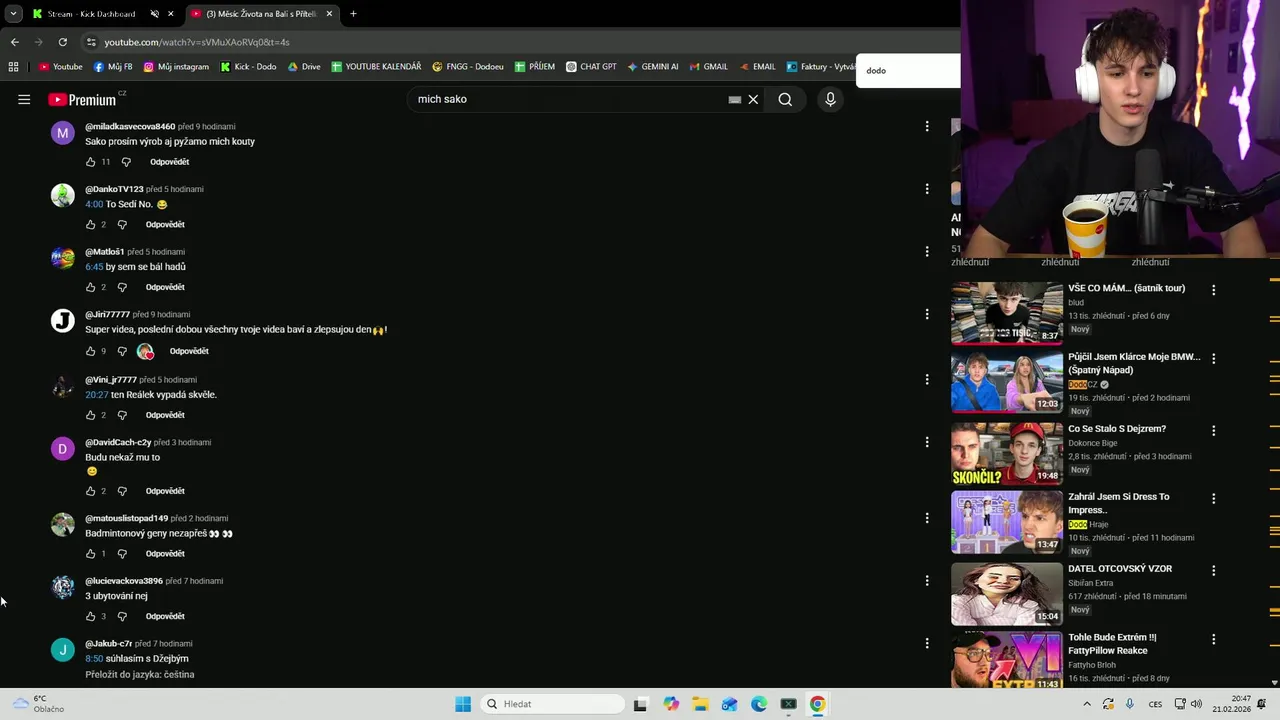1280x720 pixels.
Task: Open Chrome apps grid in bookmarks bar
Action: coord(13,67)
